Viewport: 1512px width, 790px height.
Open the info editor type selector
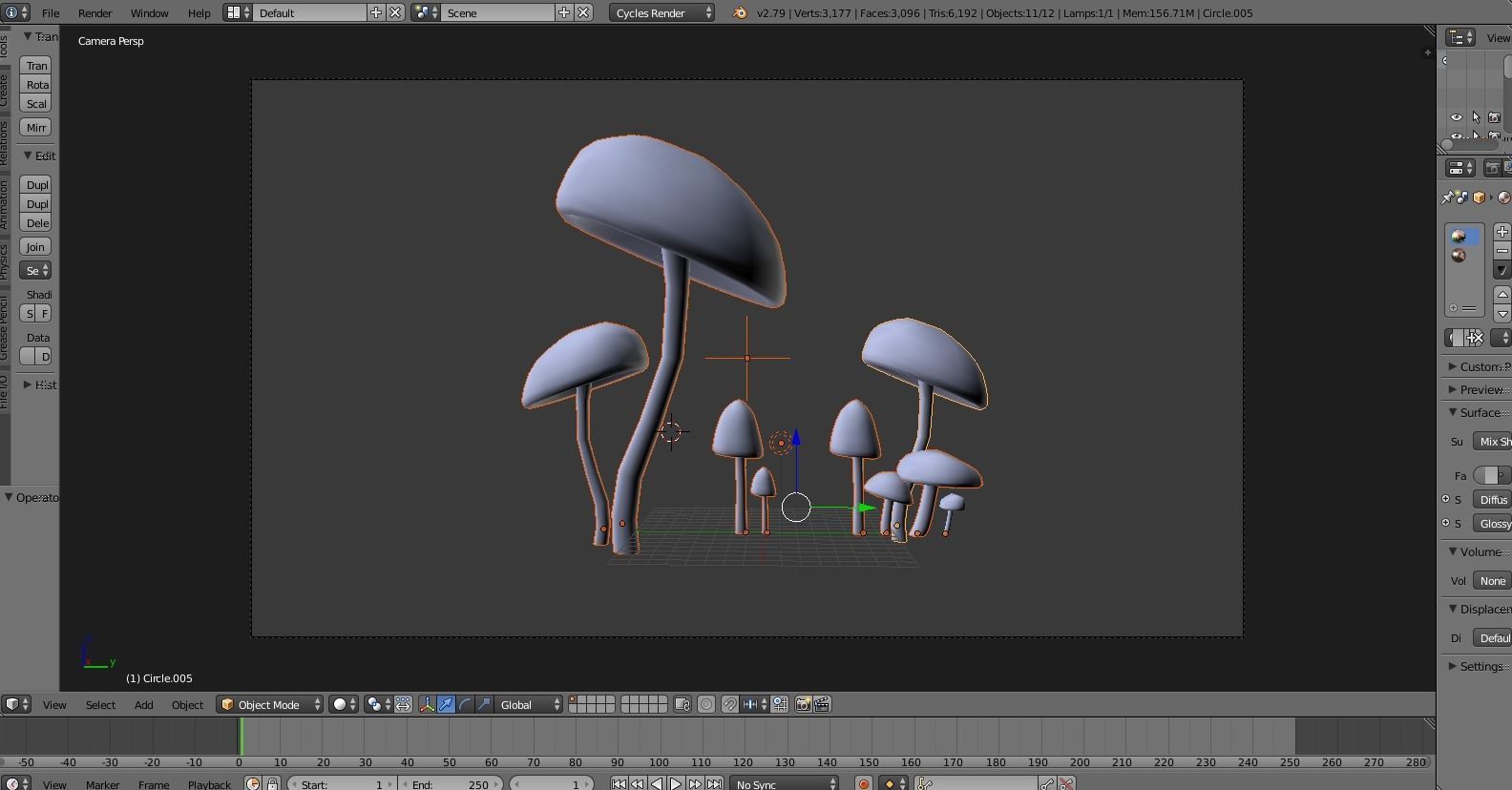tap(16, 12)
